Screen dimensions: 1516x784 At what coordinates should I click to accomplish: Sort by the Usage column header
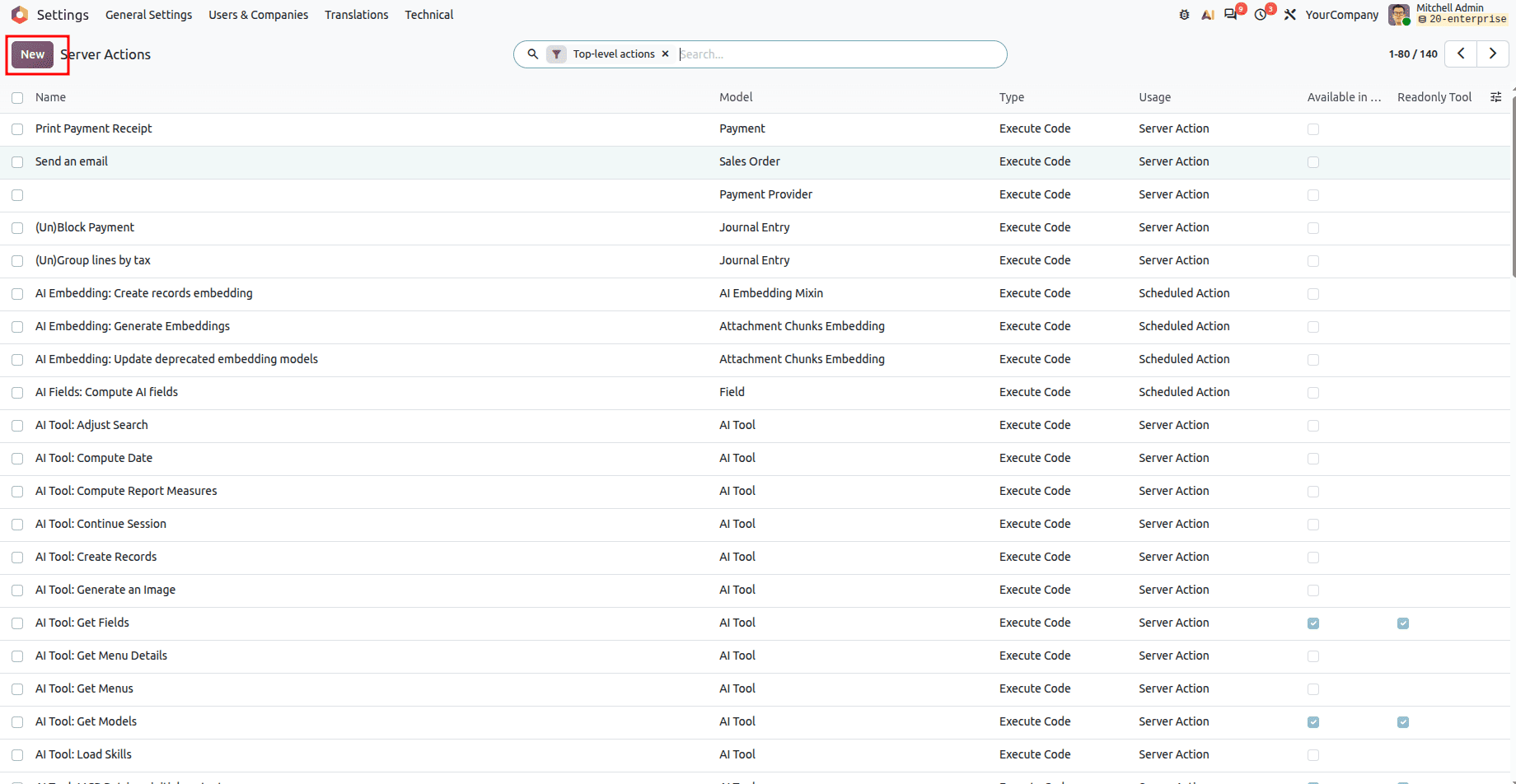pyautogui.click(x=1154, y=97)
